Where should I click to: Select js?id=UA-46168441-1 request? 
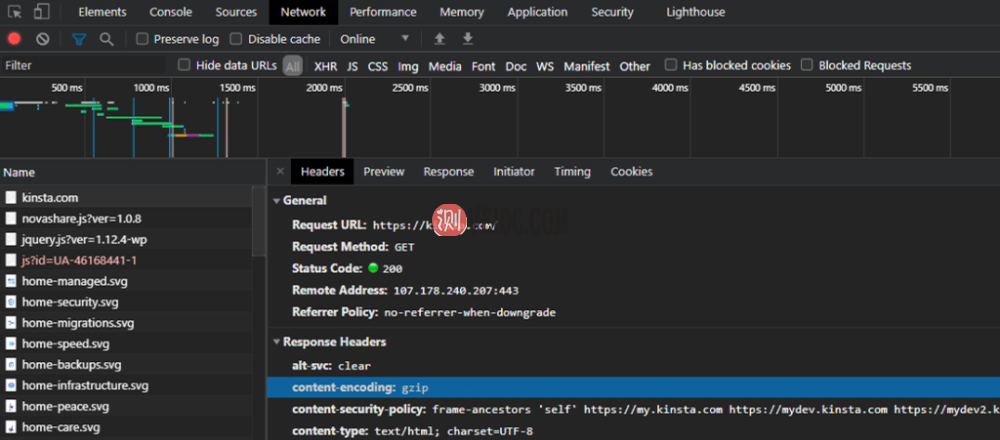[x=126, y=260]
